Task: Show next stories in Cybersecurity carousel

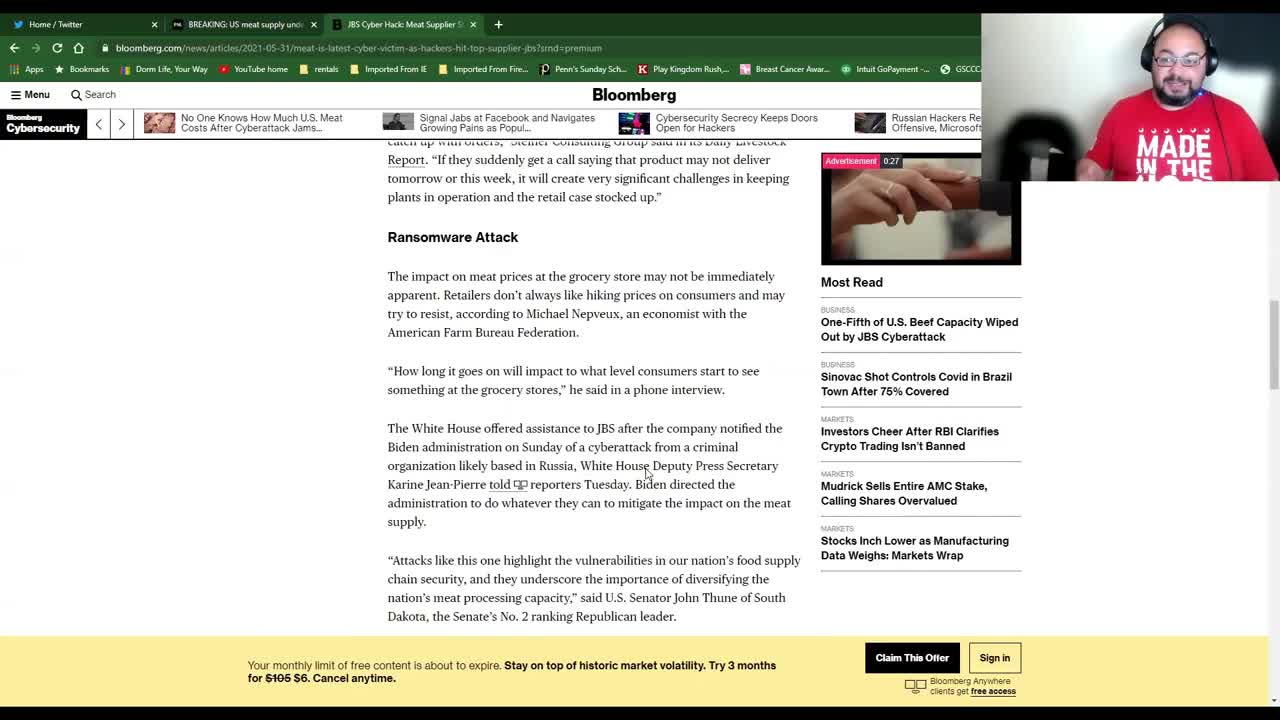Action: click(x=122, y=124)
